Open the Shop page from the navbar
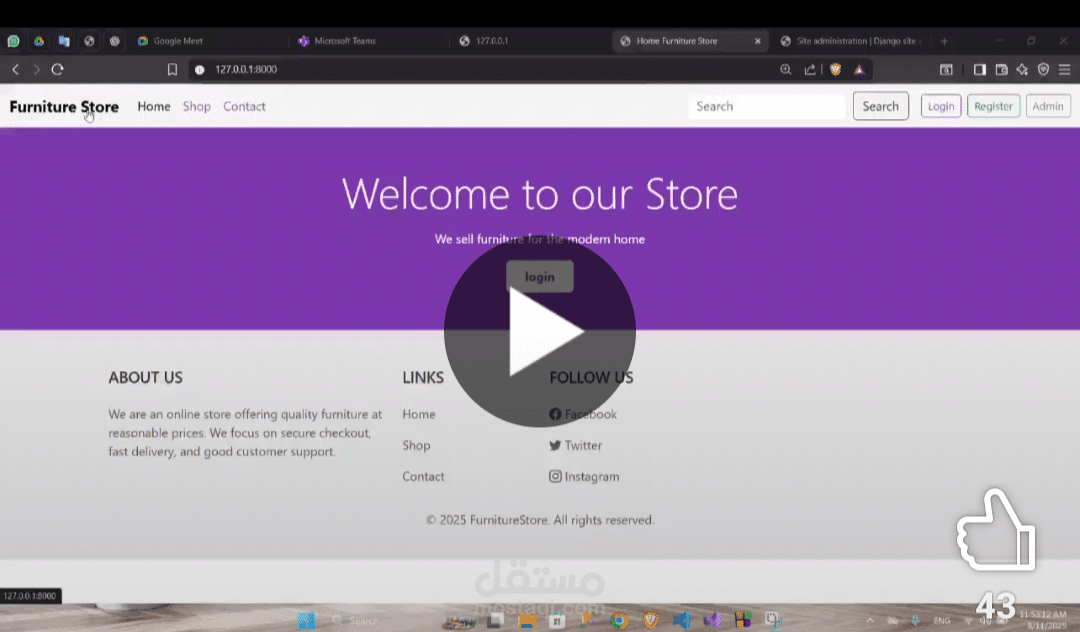The image size is (1080, 632). click(x=197, y=106)
